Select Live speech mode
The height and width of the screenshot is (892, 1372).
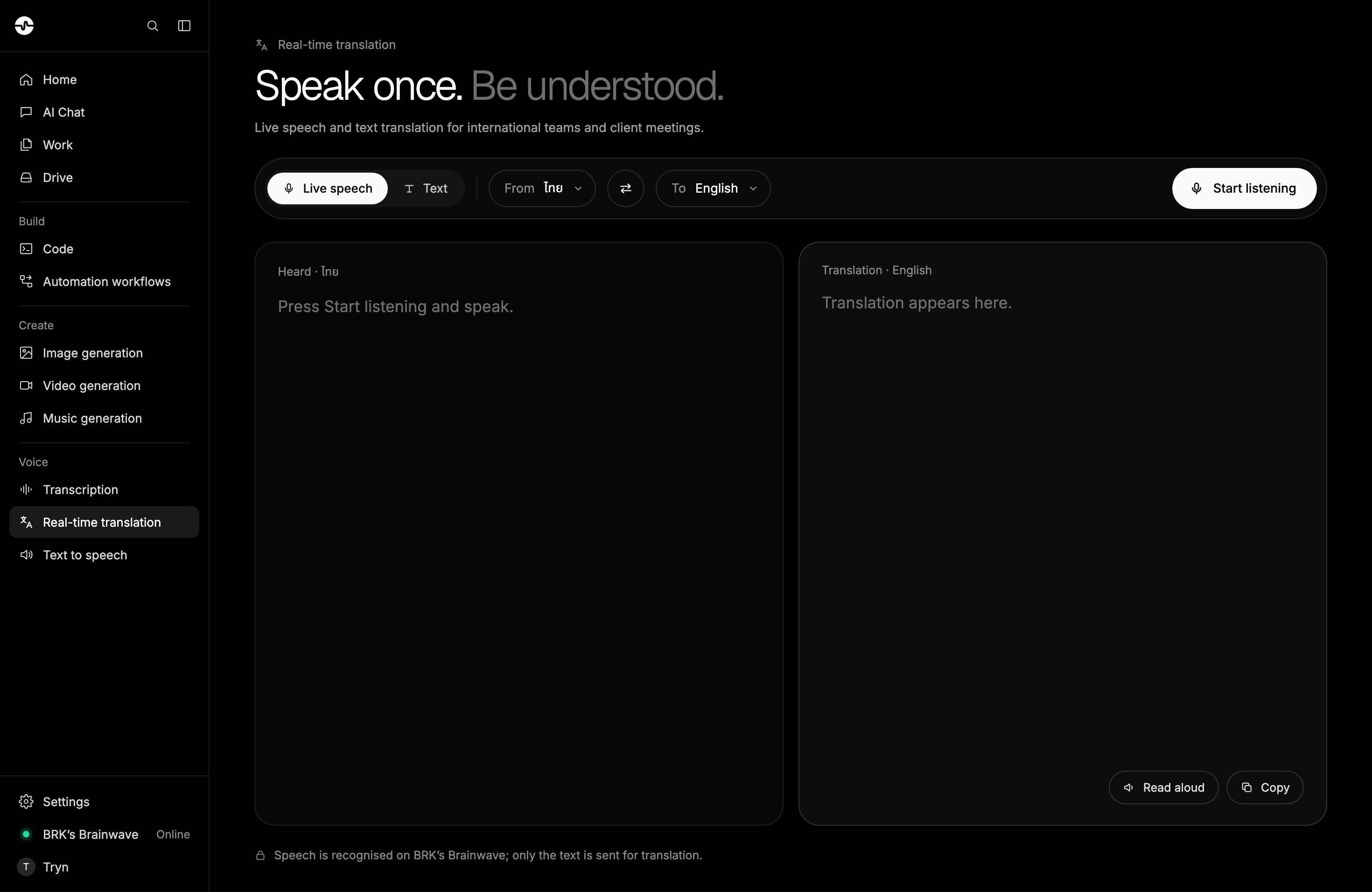[x=328, y=188]
